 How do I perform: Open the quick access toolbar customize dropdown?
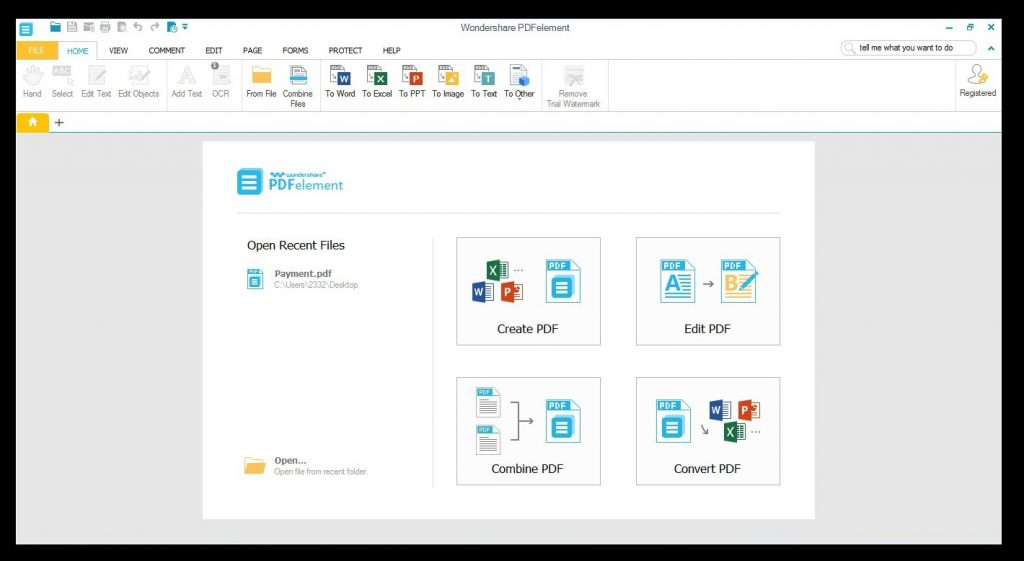point(185,27)
